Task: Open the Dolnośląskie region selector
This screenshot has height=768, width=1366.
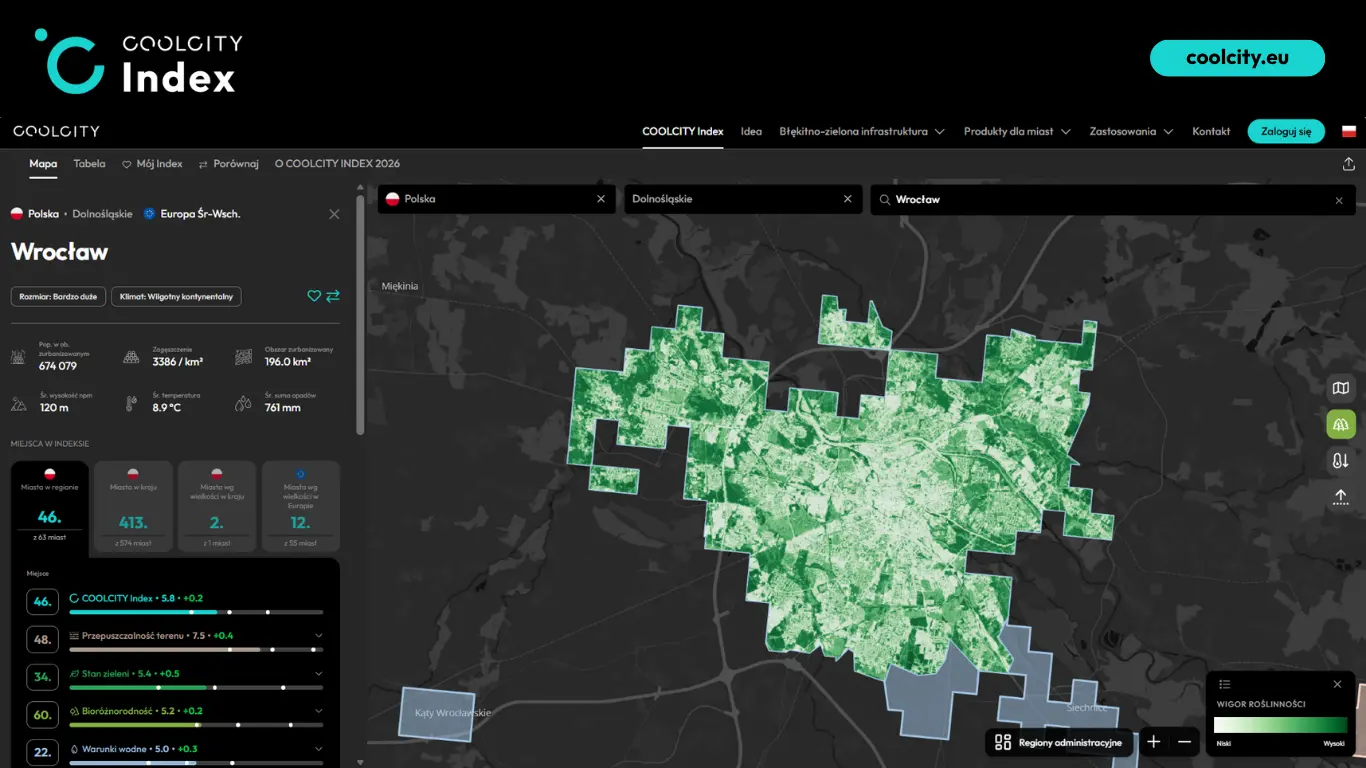Action: click(x=742, y=199)
